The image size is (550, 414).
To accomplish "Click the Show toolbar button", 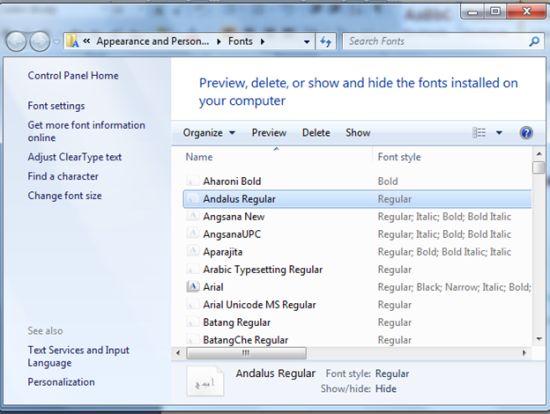I will (358, 133).
